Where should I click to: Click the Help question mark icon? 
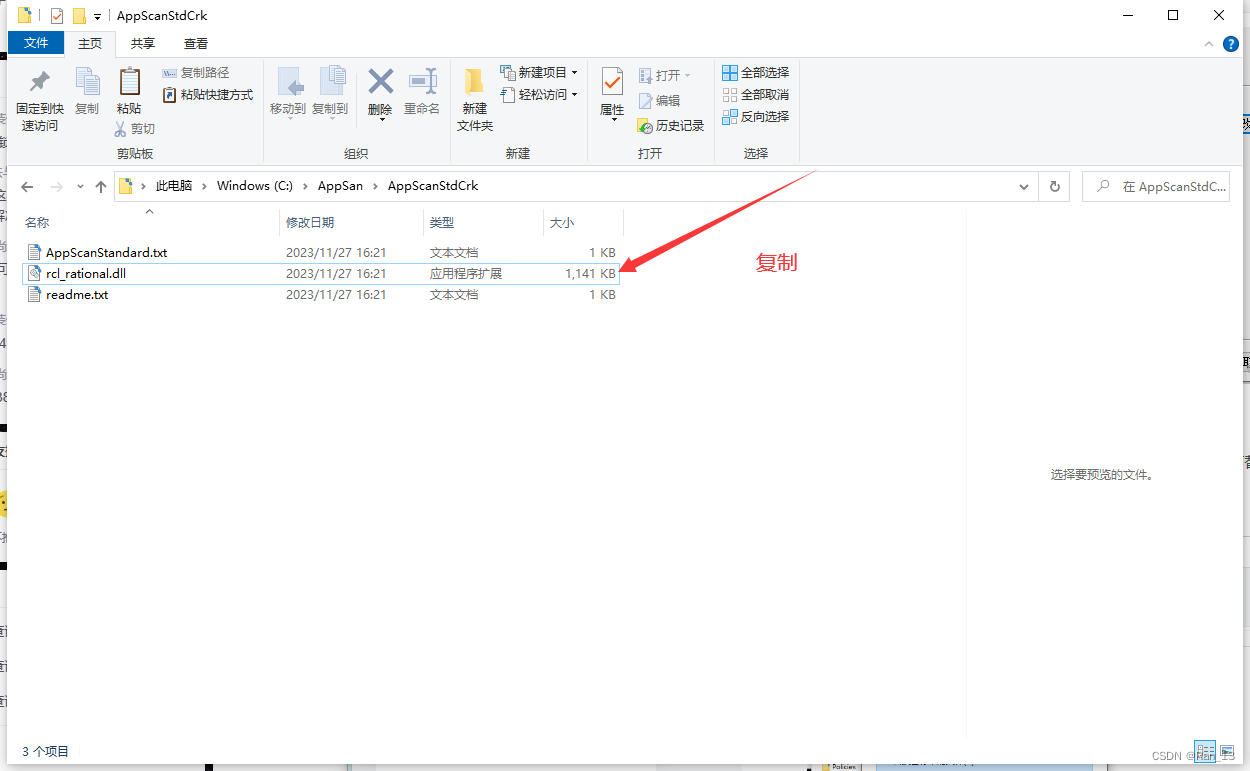1231,44
